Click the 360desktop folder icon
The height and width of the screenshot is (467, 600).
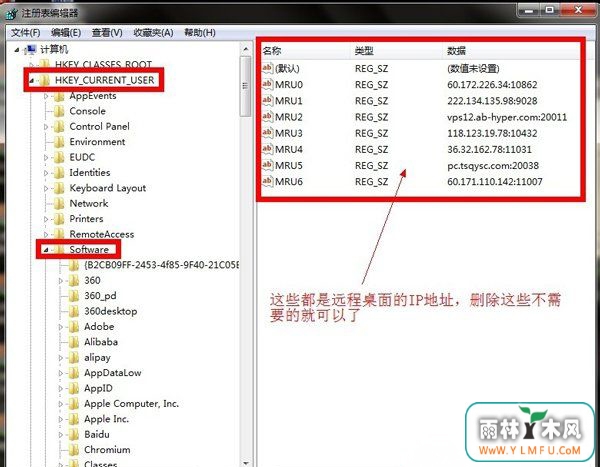click(74, 311)
